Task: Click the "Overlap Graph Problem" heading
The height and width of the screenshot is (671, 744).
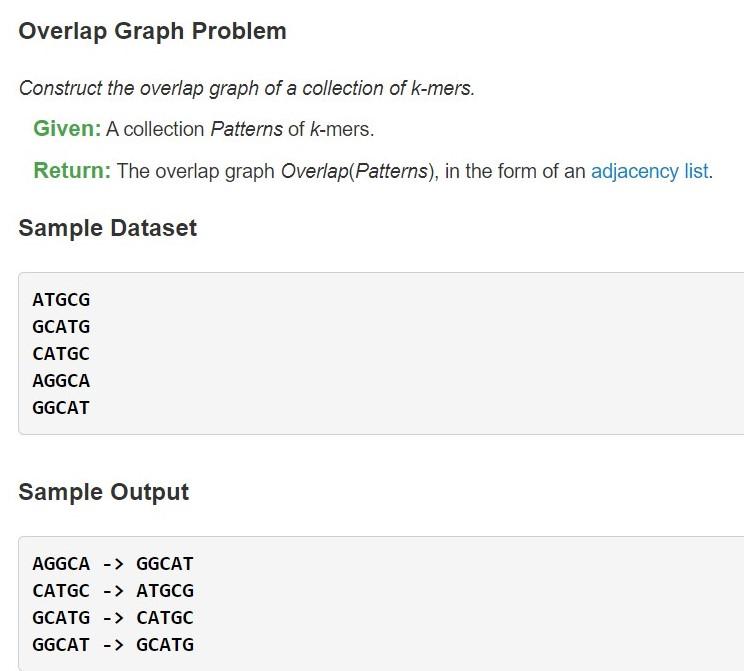Action: coord(152,31)
